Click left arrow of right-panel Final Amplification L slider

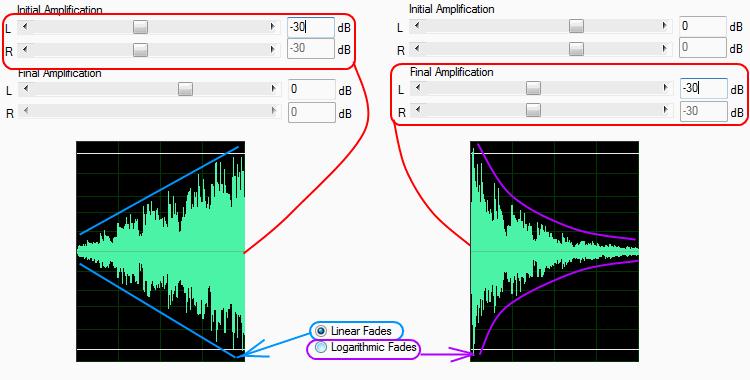(x=418, y=88)
